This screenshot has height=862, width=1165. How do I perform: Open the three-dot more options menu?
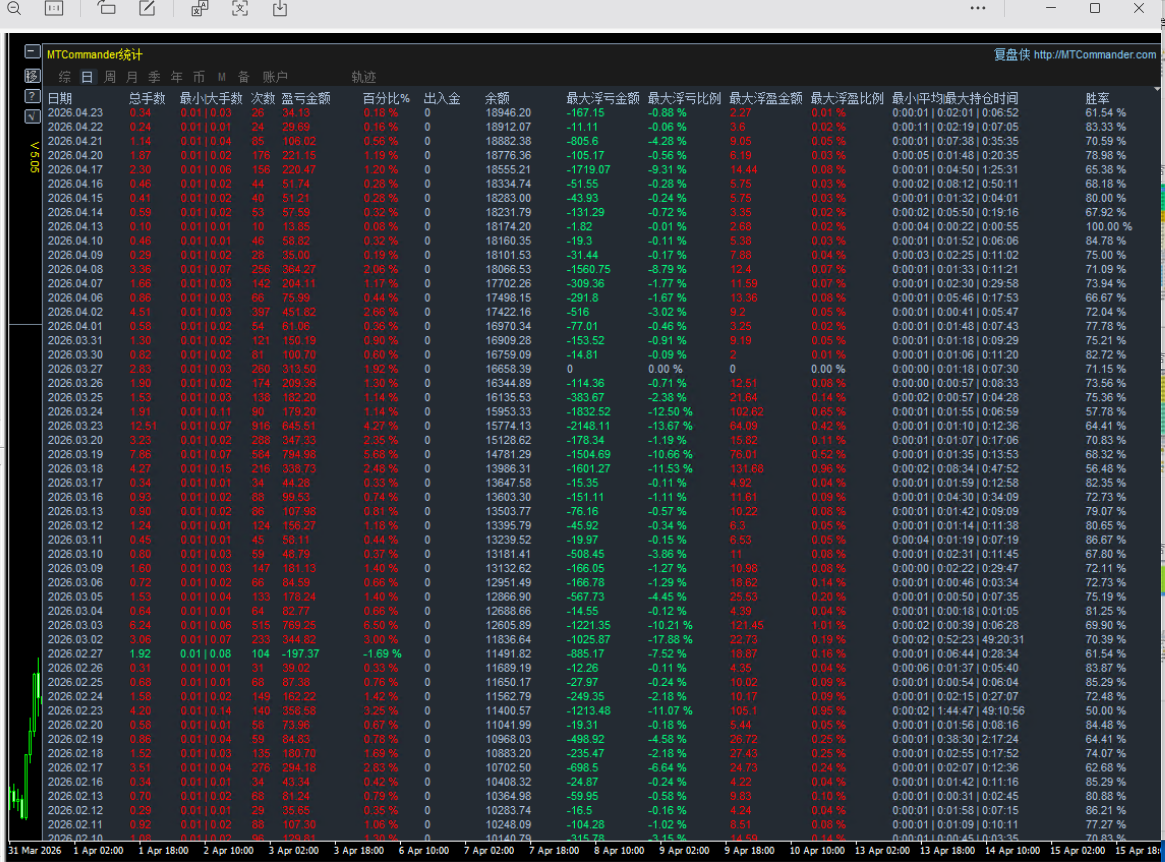click(x=978, y=8)
